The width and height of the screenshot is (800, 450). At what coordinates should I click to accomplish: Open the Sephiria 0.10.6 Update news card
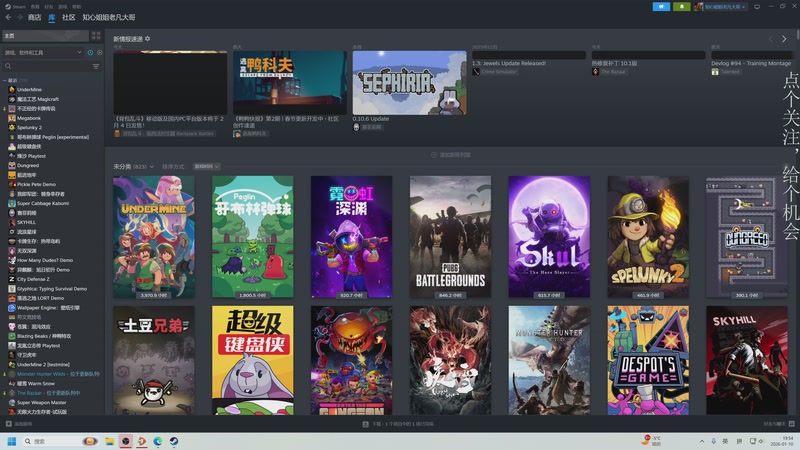(x=409, y=83)
